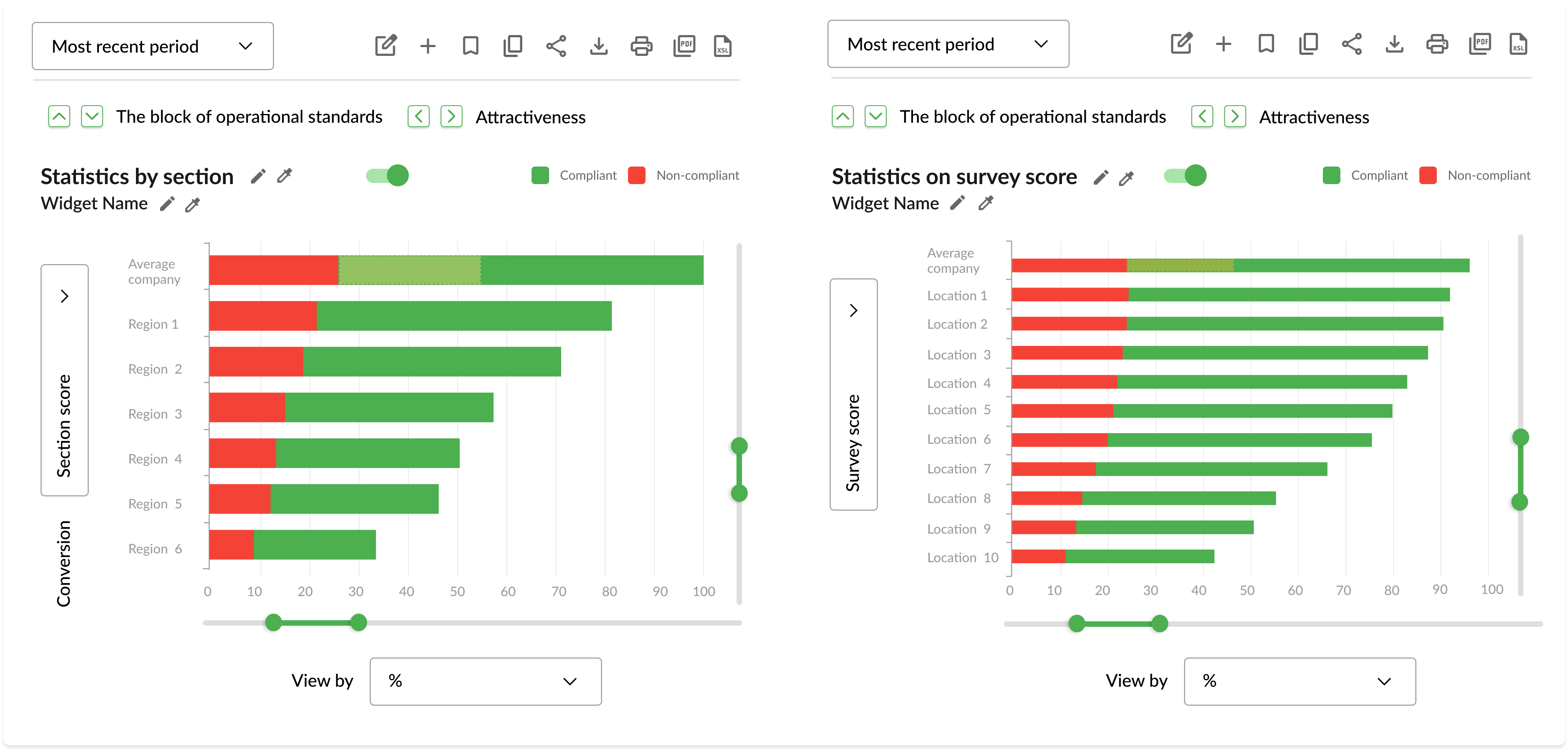Click left handle of horizontal range slider, left chart
Viewport: 1568px width, 751px height.
273,622
